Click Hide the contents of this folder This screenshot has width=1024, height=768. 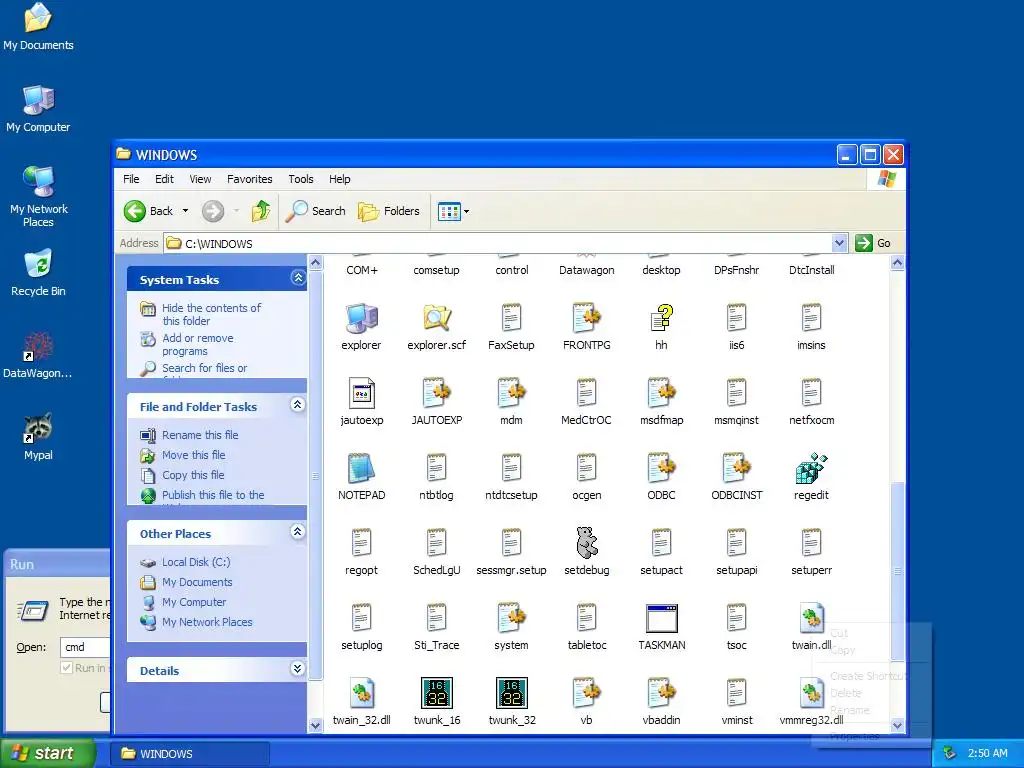(x=211, y=314)
